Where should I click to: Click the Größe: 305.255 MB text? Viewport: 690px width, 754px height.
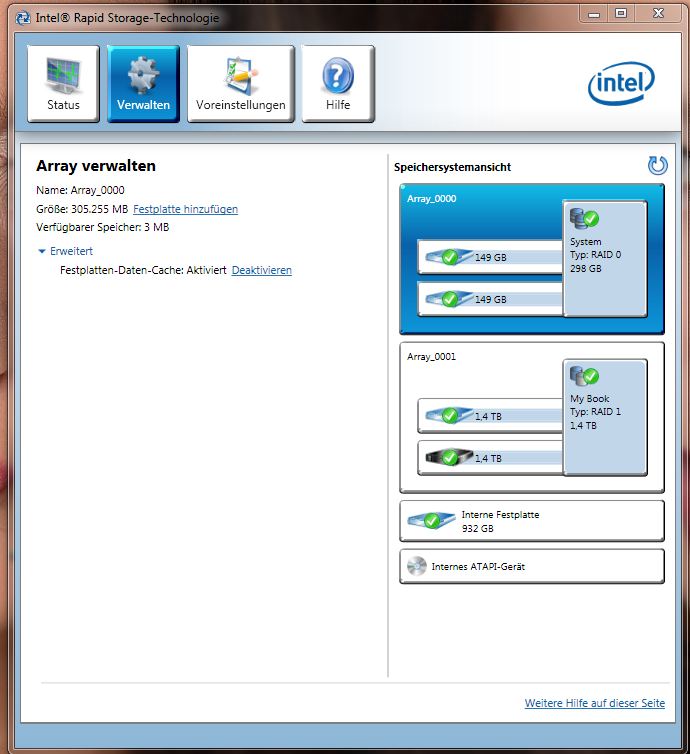click(82, 209)
